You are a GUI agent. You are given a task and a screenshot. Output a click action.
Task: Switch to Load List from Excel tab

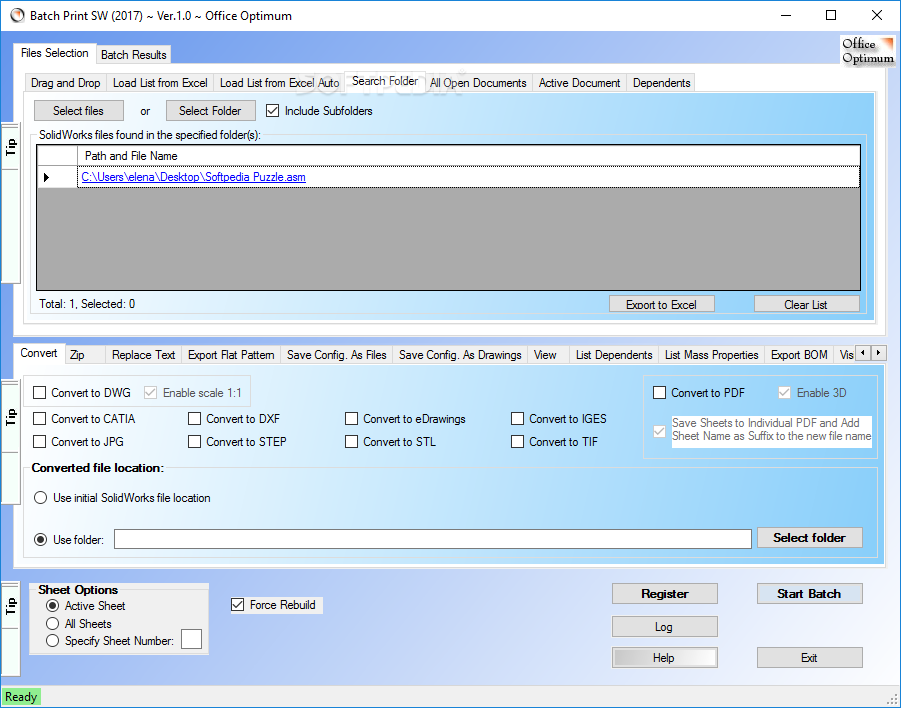point(160,83)
